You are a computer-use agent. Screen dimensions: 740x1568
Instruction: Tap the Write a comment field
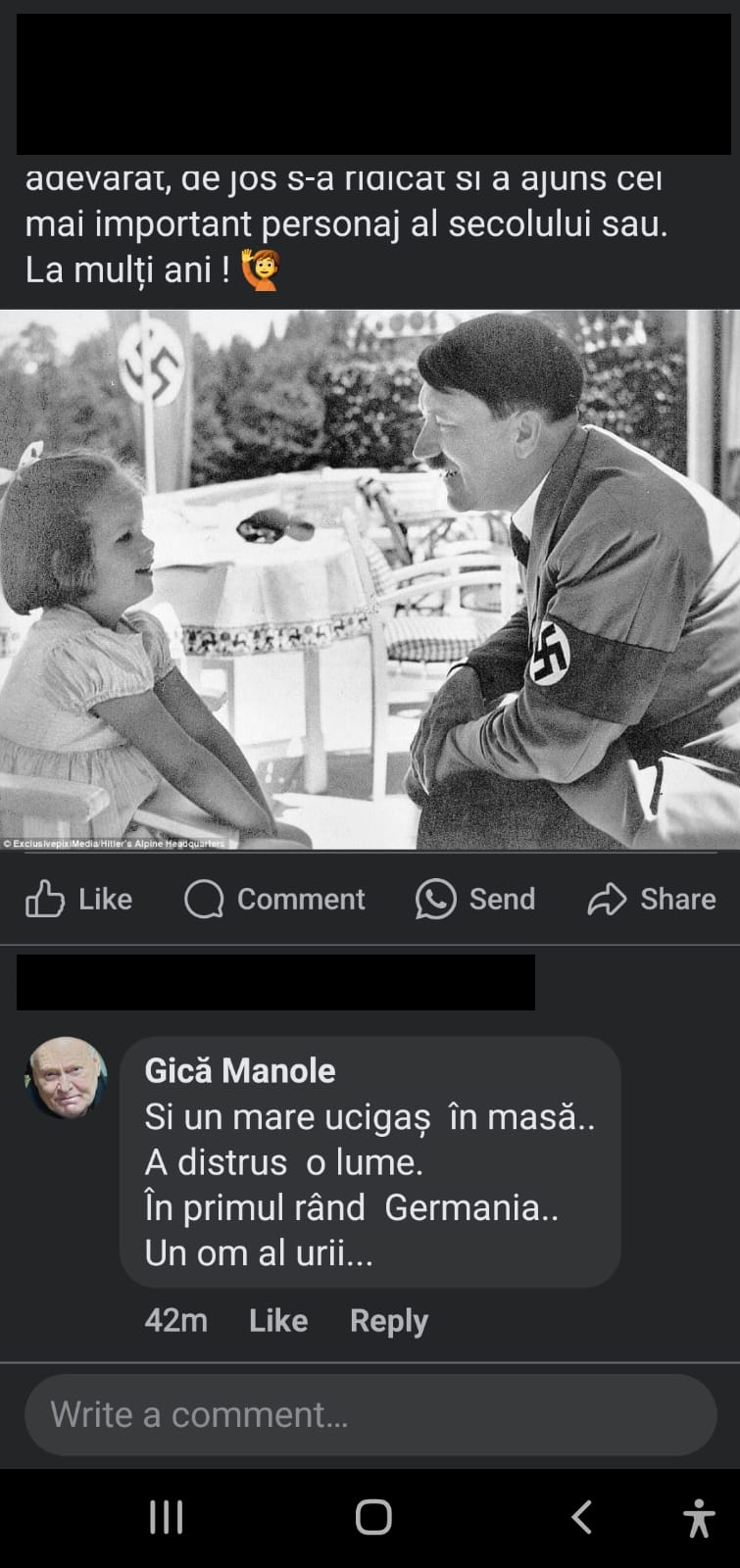click(370, 1414)
